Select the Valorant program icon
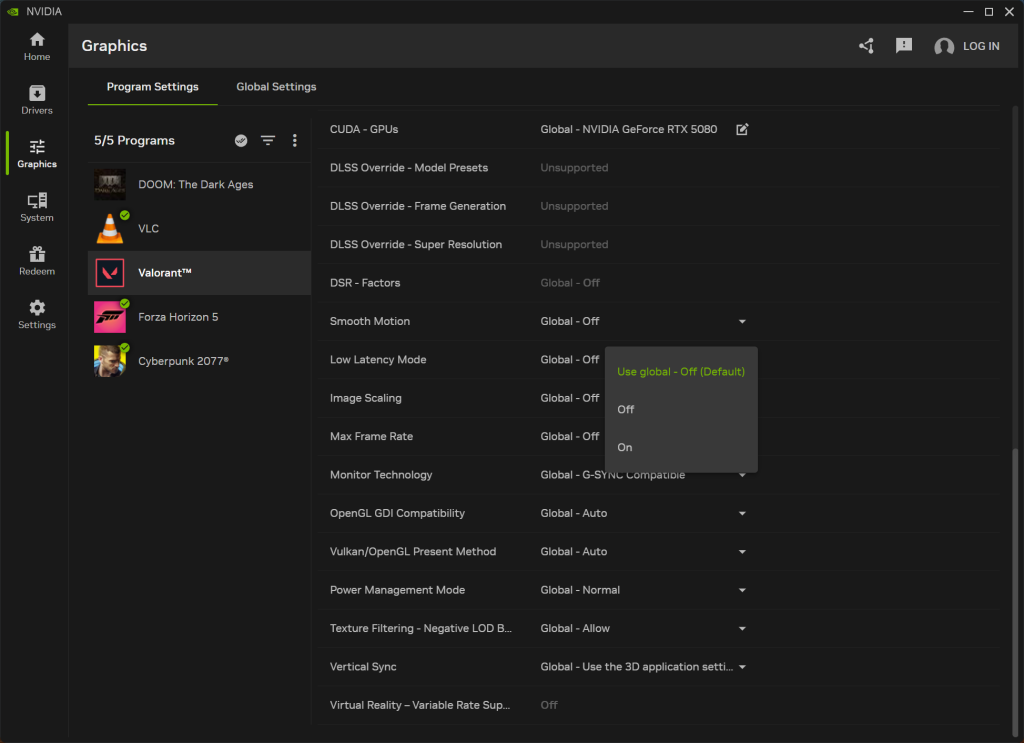Screen dimensions: 1024x743 pyautogui.click(x=110, y=273)
